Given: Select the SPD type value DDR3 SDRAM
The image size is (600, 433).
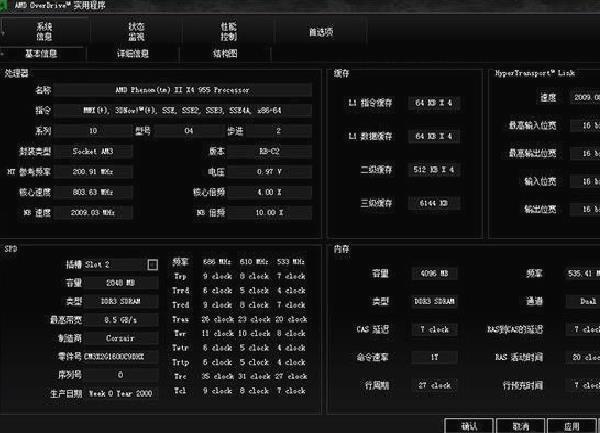Looking at the screenshot, I should coord(121,301).
